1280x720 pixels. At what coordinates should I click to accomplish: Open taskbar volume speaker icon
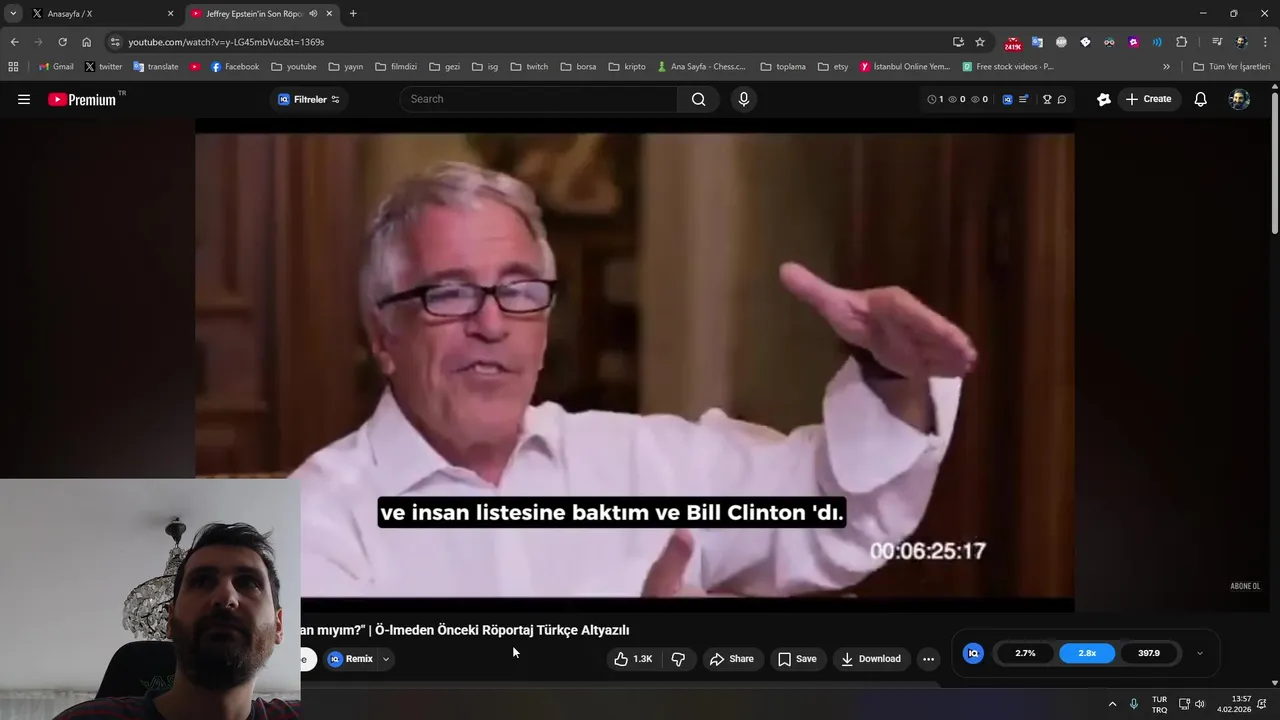[x=1200, y=704]
